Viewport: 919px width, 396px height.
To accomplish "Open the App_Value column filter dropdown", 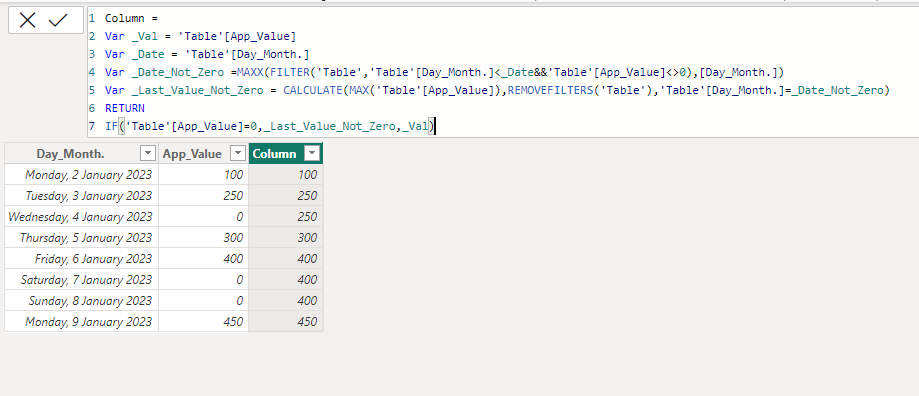I will coord(238,153).
